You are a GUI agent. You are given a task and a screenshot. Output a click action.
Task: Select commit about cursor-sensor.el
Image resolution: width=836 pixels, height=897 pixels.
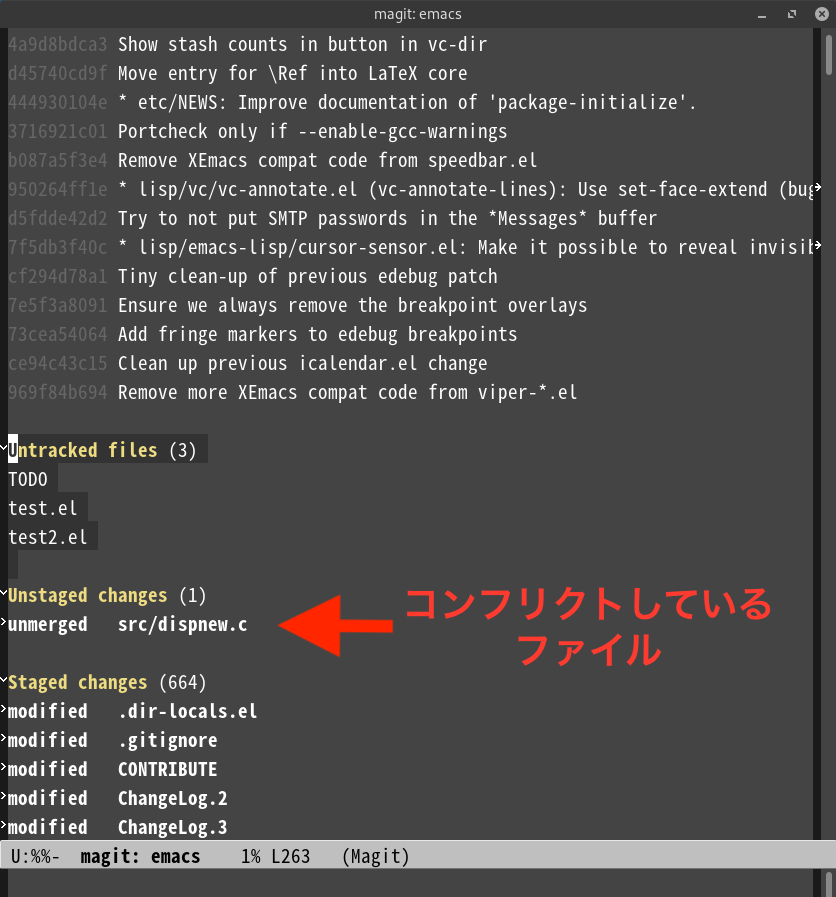point(466,248)
